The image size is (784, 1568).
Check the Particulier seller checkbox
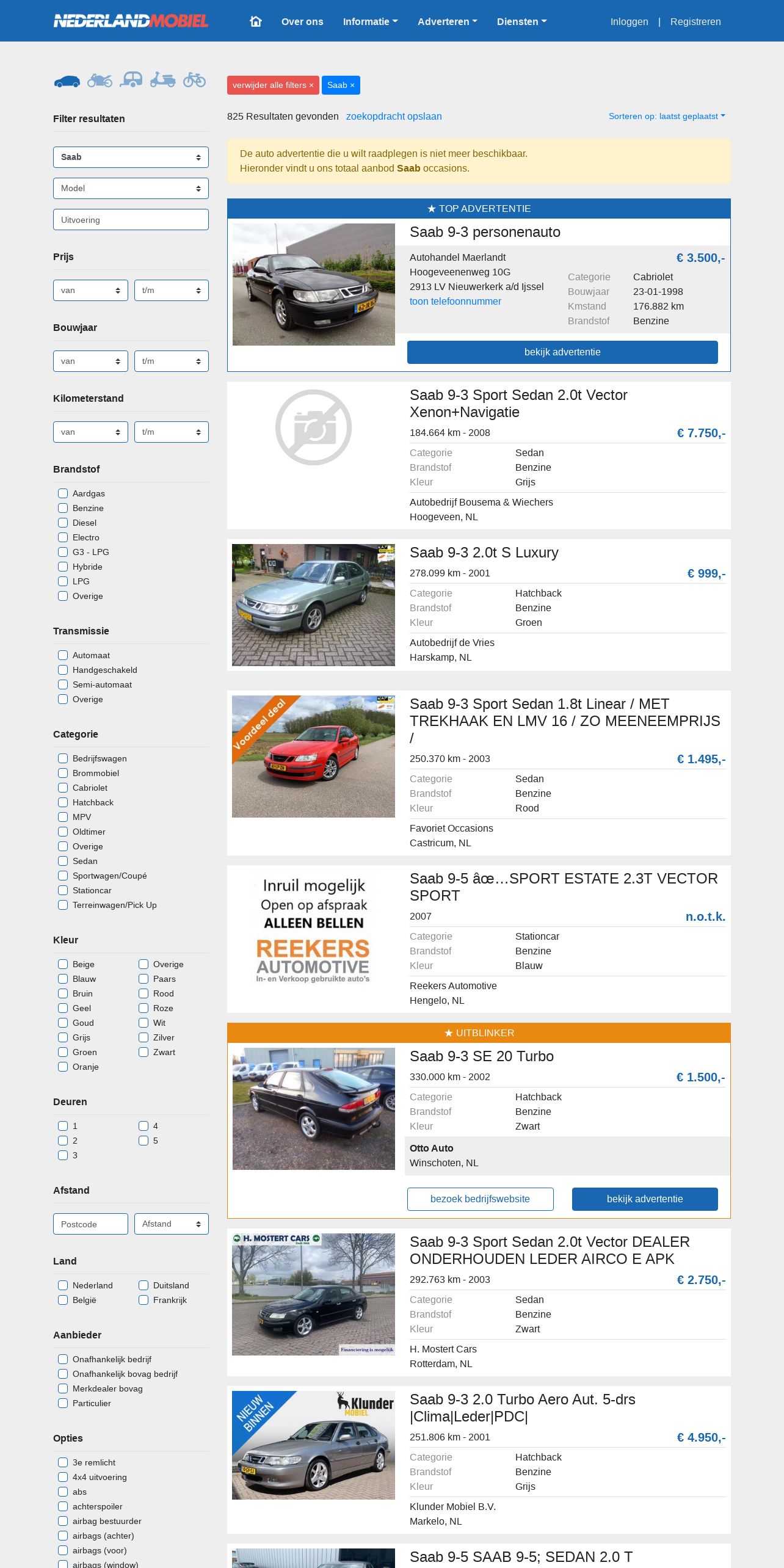pyautogui.click(x=63, y=1403)
